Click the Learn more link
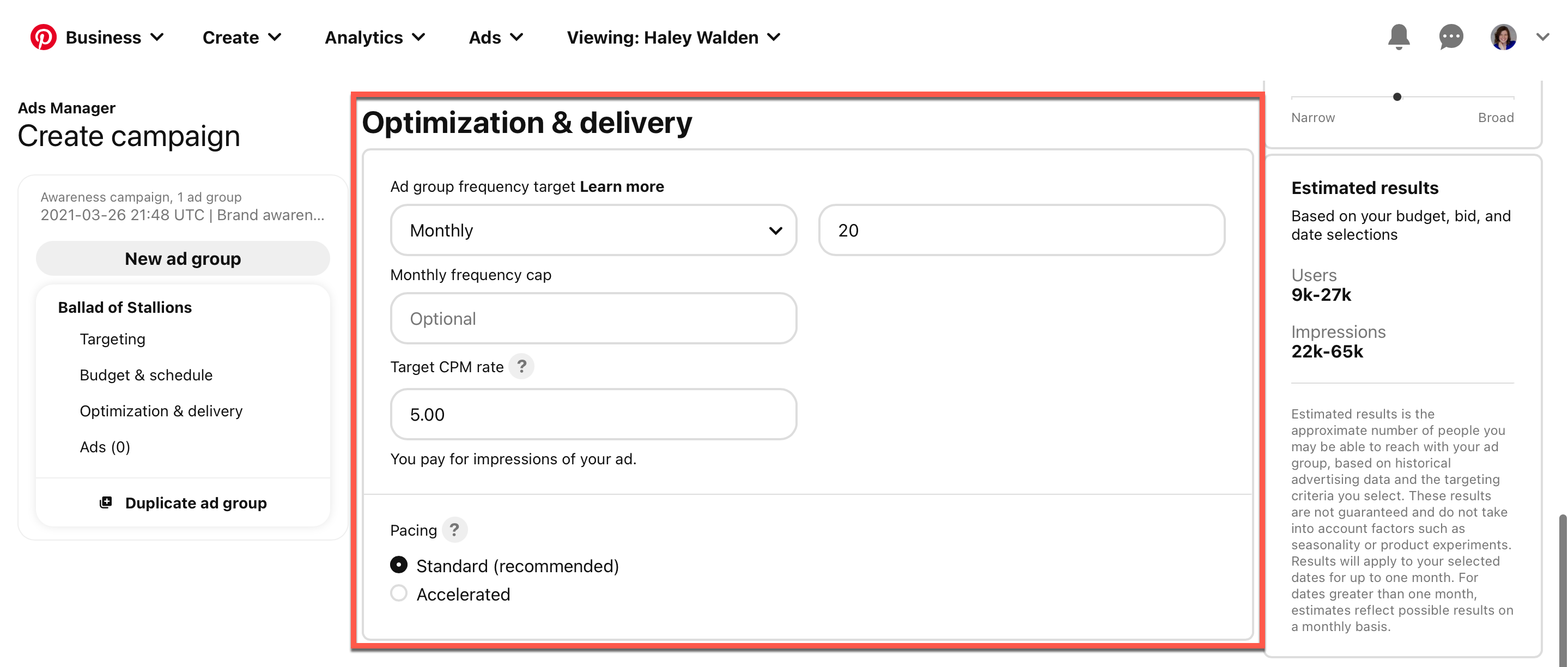Viewport: 1568px width, 667px height. (x=622, y=186)
